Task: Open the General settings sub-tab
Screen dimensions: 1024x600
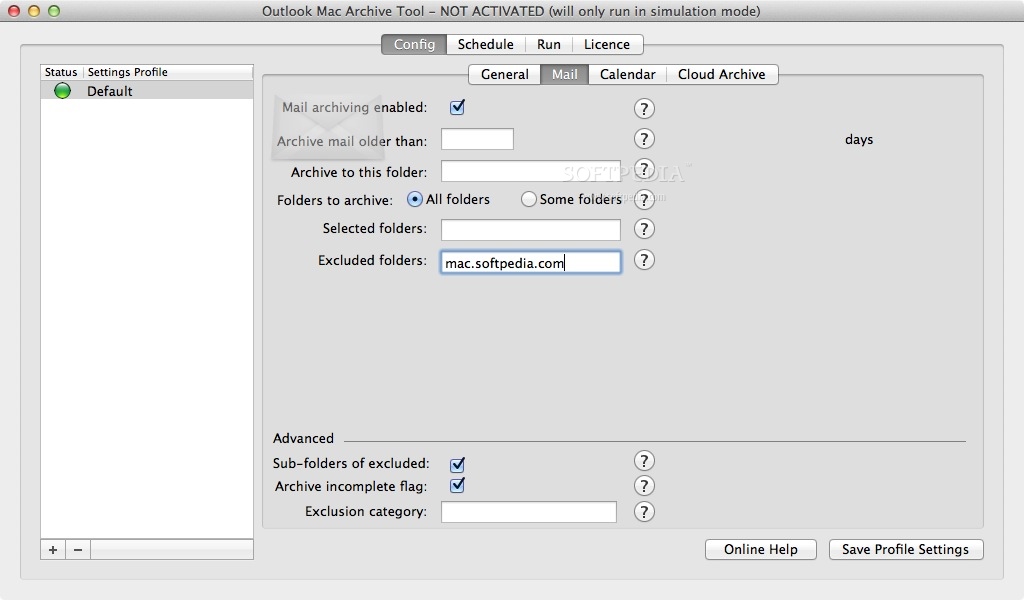Action: click(x=505, y=74)
